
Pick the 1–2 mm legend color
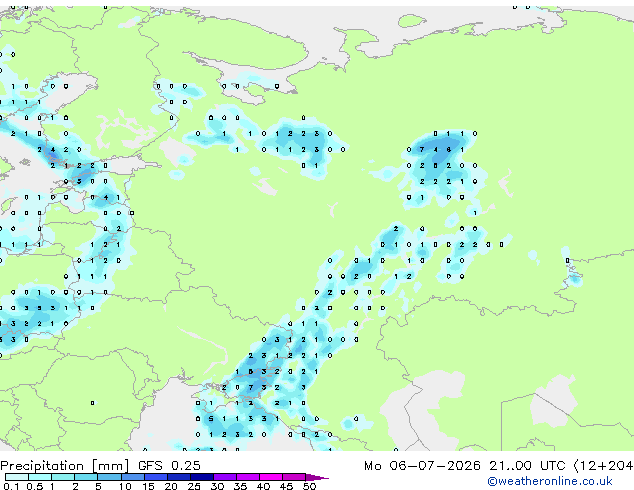tap(63, 477)
